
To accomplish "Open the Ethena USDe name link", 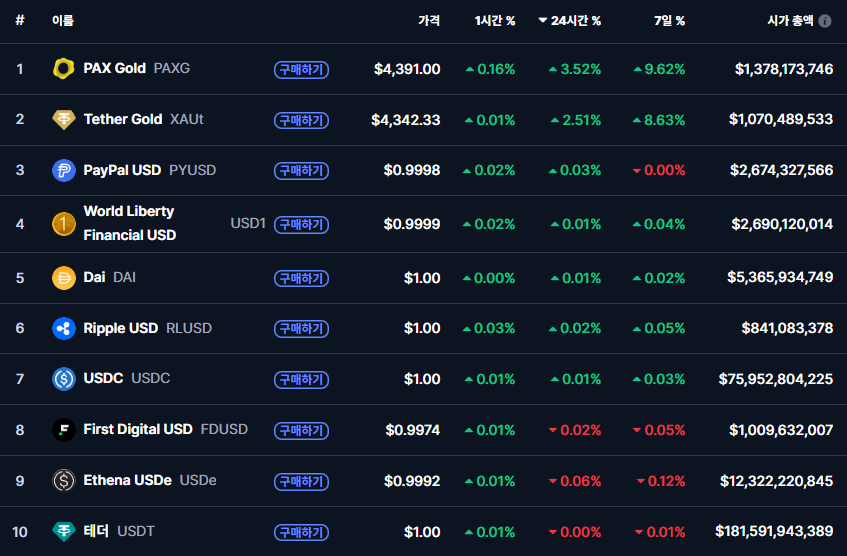I will (x=127, y=481).
